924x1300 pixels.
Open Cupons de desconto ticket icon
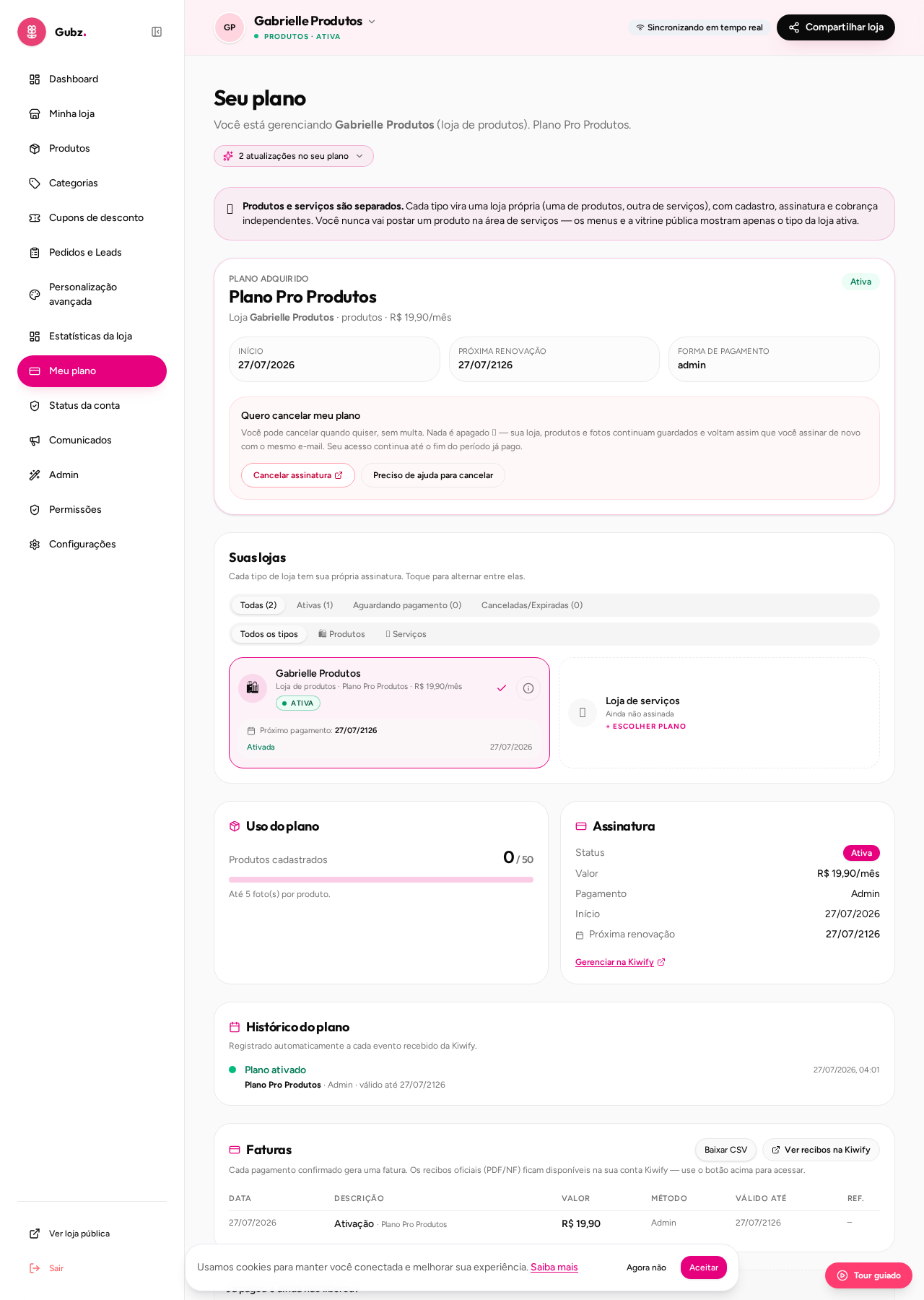[x=35, y=218]
